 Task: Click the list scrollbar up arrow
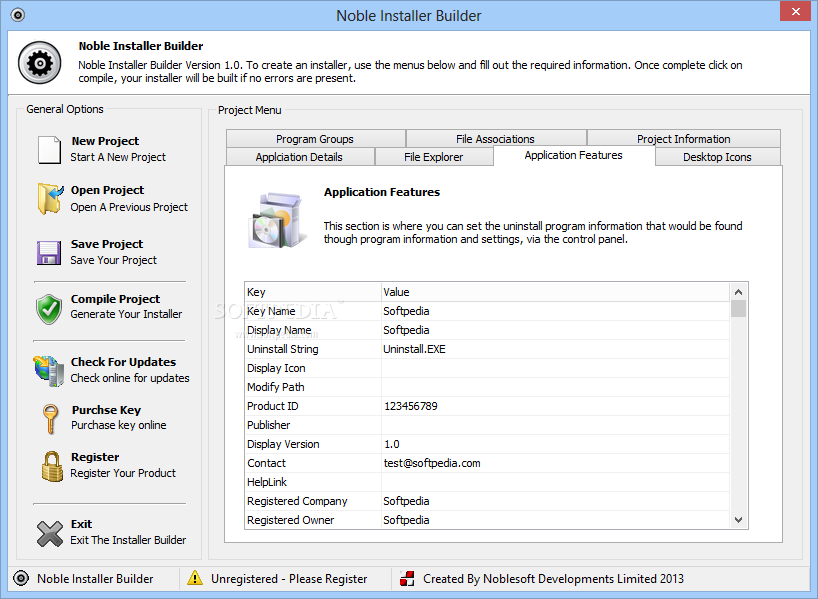tap(738, 292)
